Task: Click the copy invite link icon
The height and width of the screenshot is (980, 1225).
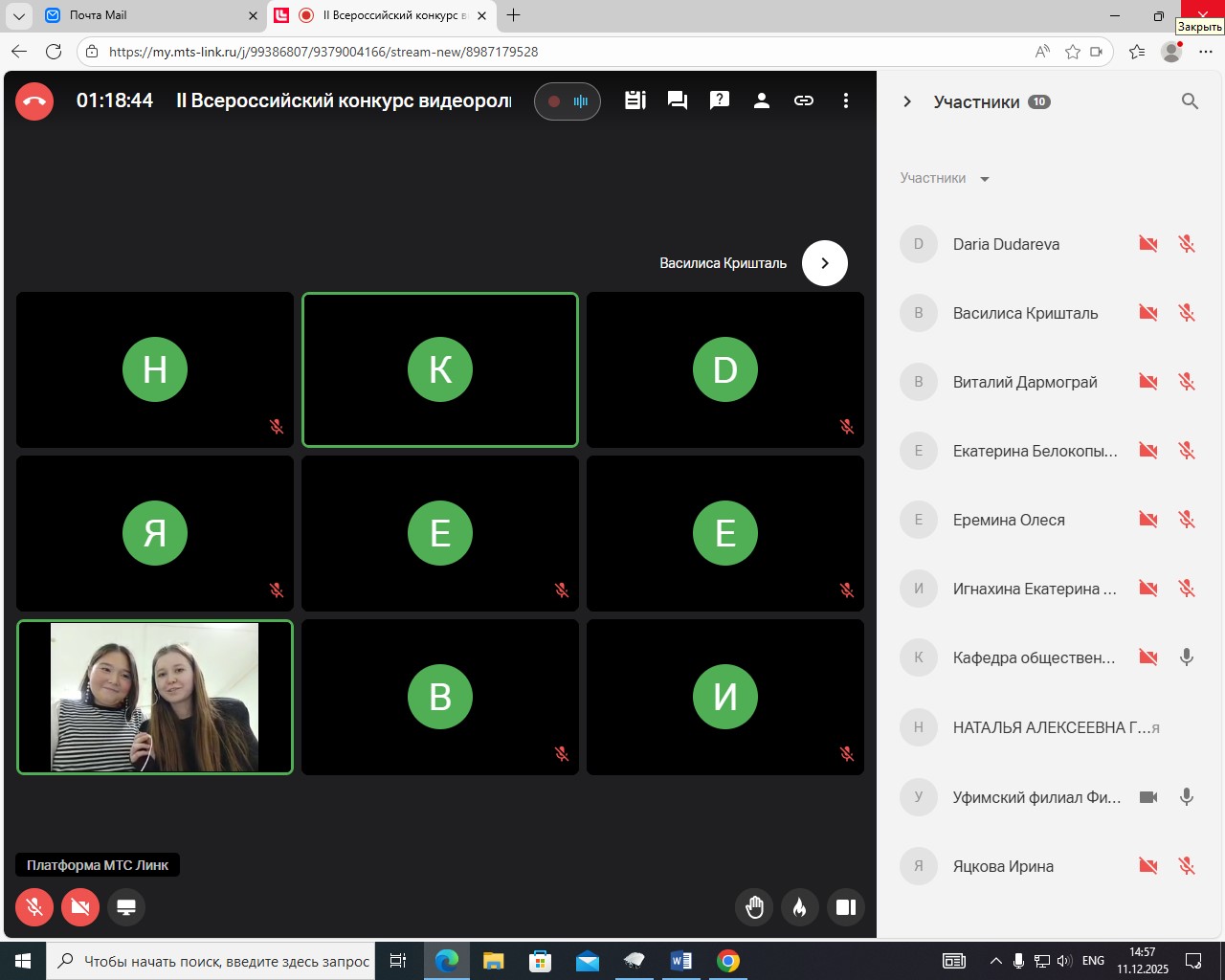Action: click(804, 100)
